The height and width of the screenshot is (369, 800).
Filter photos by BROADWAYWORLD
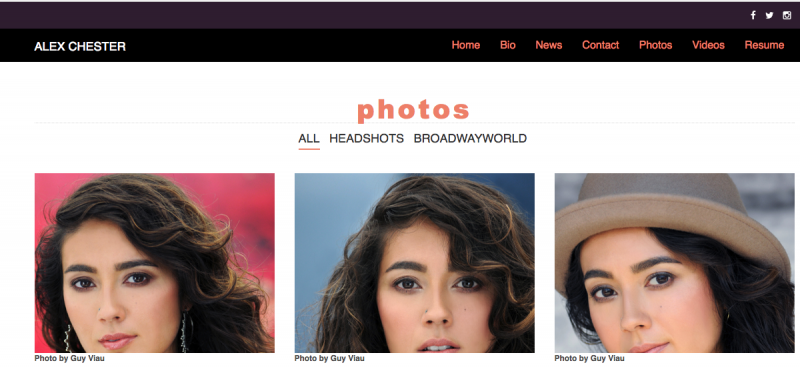click(x=470, y=138)
